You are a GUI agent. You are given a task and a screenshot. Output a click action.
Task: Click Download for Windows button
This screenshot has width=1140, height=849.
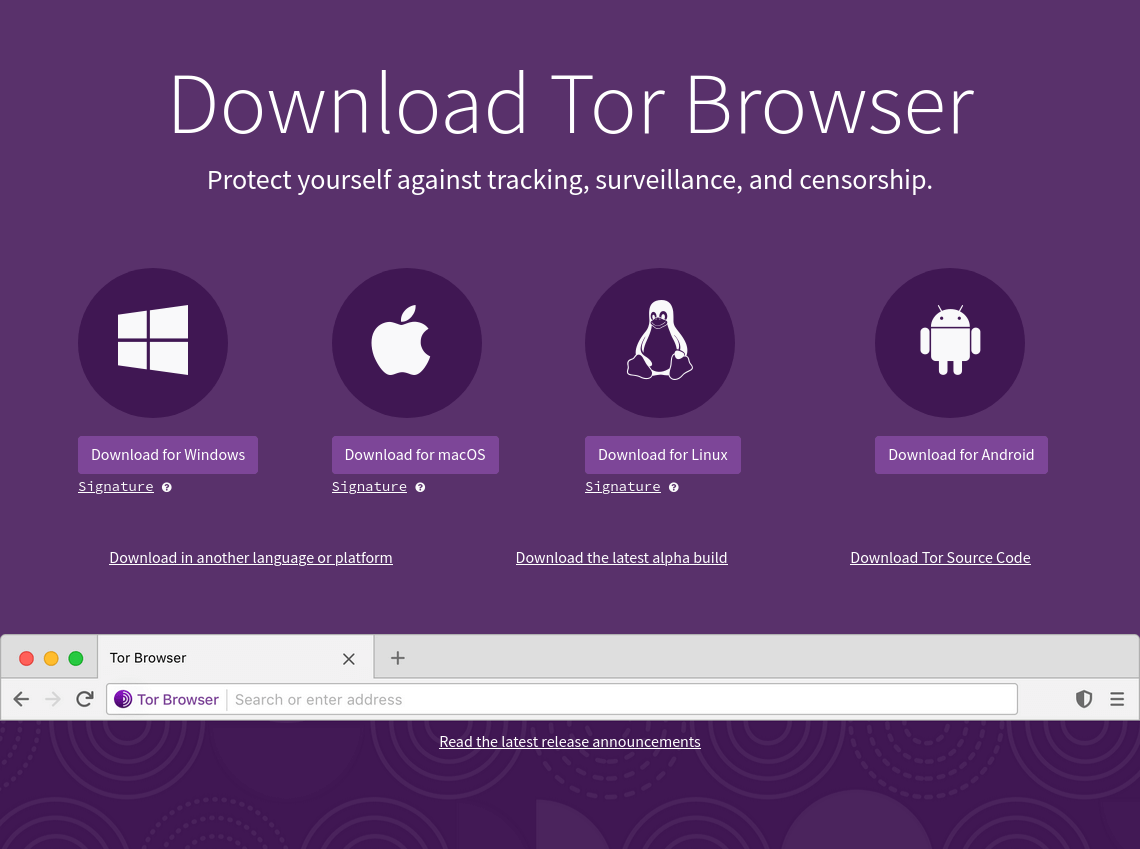(x=168, y=455)
